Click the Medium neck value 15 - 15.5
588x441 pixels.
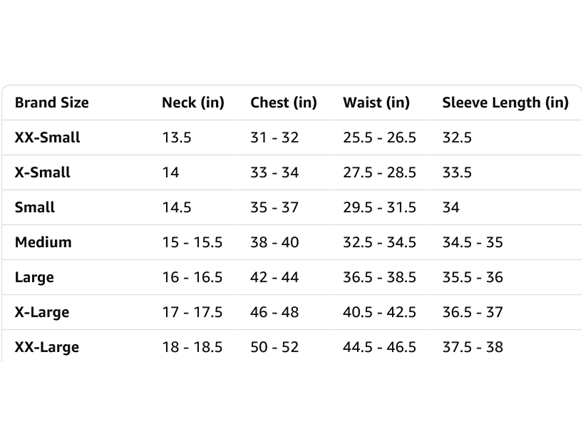192,242
